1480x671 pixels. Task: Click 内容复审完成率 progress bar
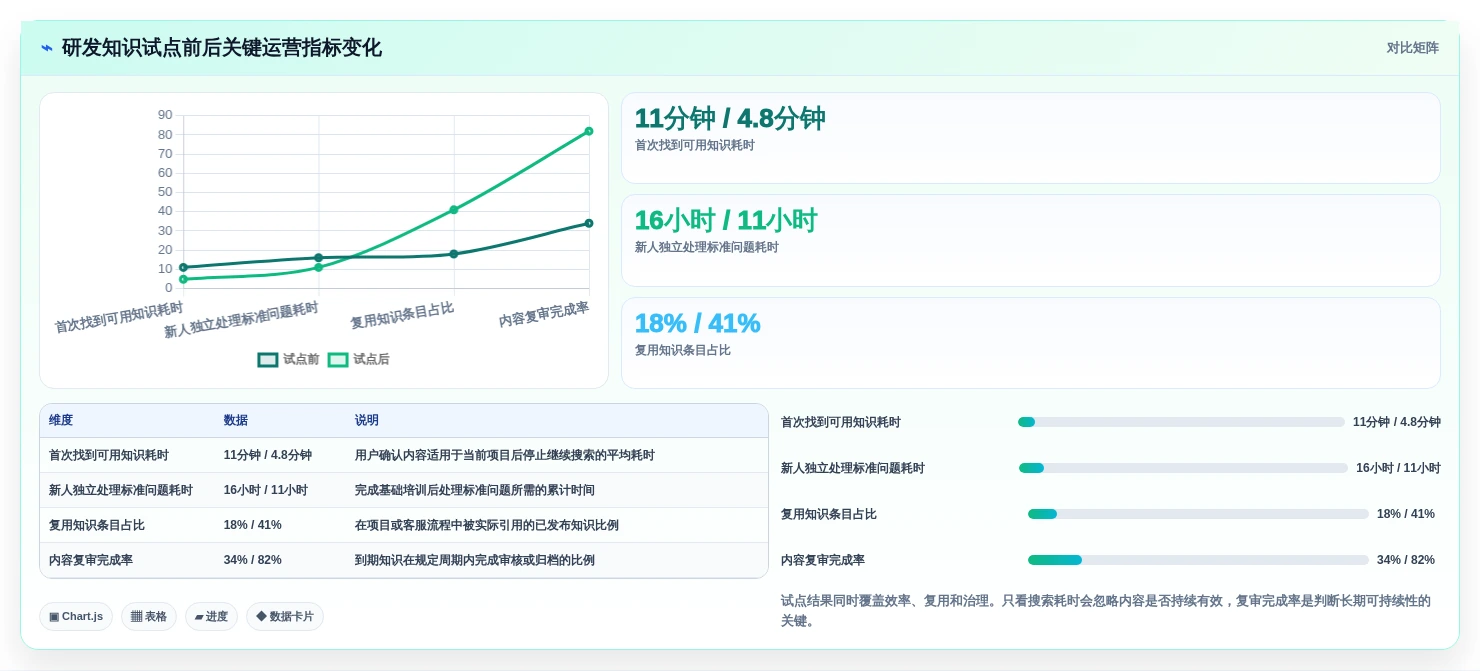click(x=1198, y=560)
